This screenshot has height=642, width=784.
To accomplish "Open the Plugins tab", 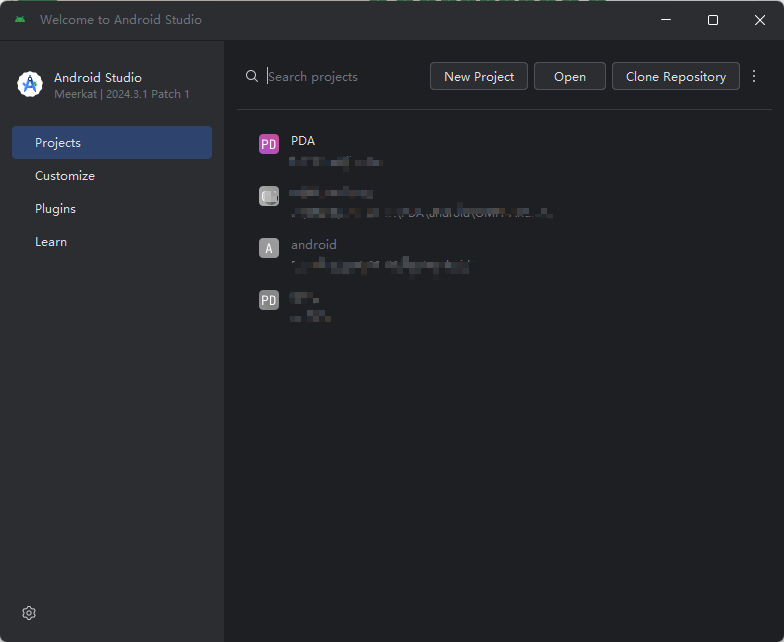I will tap(112, 208).
